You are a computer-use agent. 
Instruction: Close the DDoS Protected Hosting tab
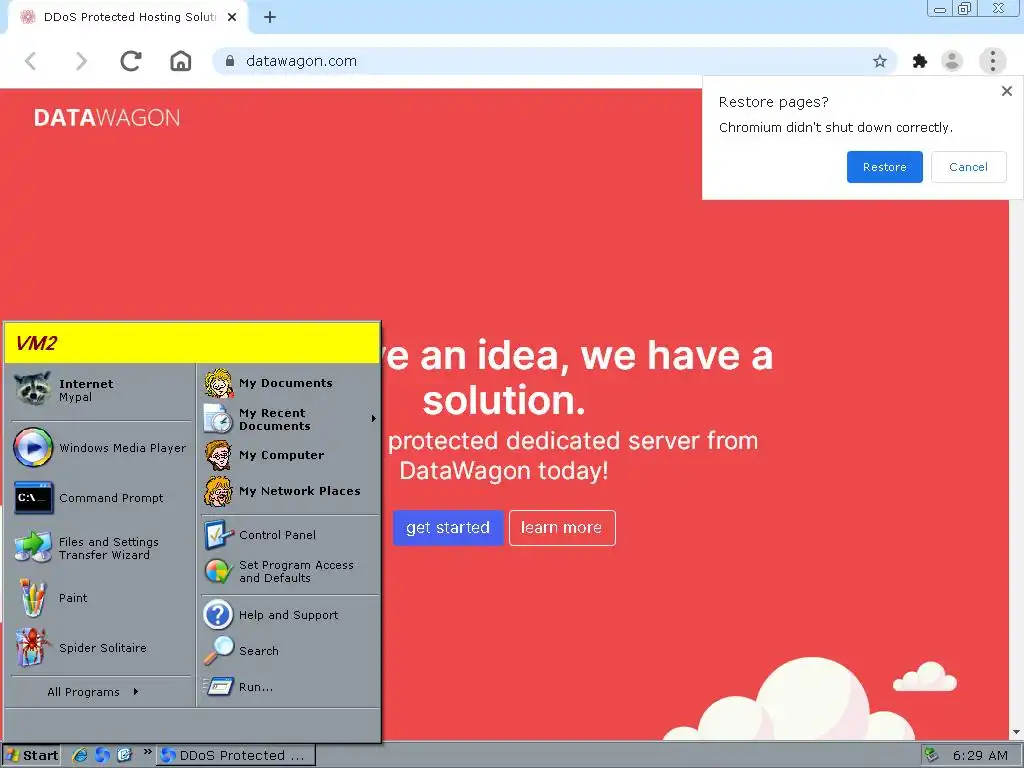tap(232, 18)
